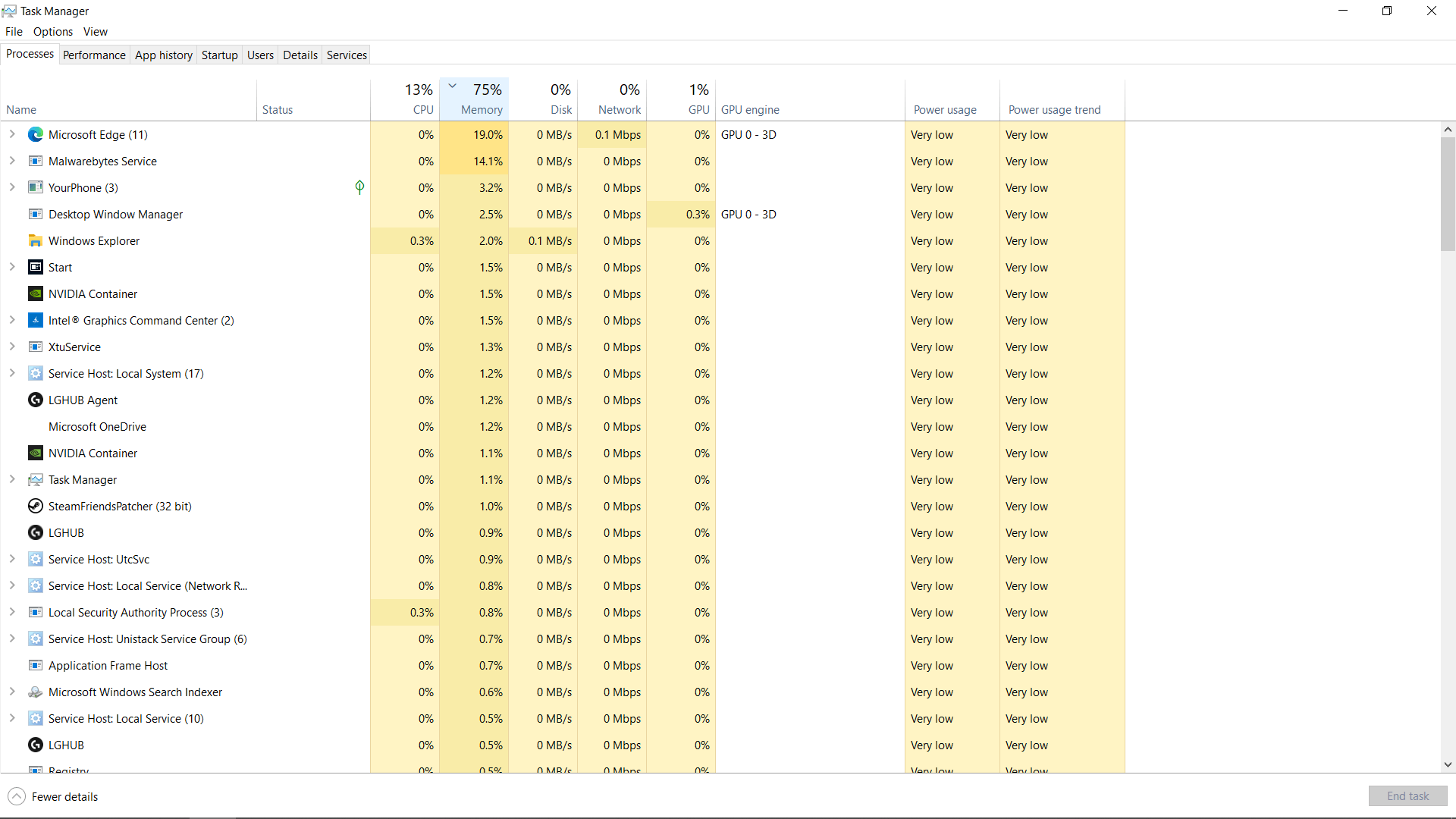Expand Local Security Authority Process group

click(12, 613)
